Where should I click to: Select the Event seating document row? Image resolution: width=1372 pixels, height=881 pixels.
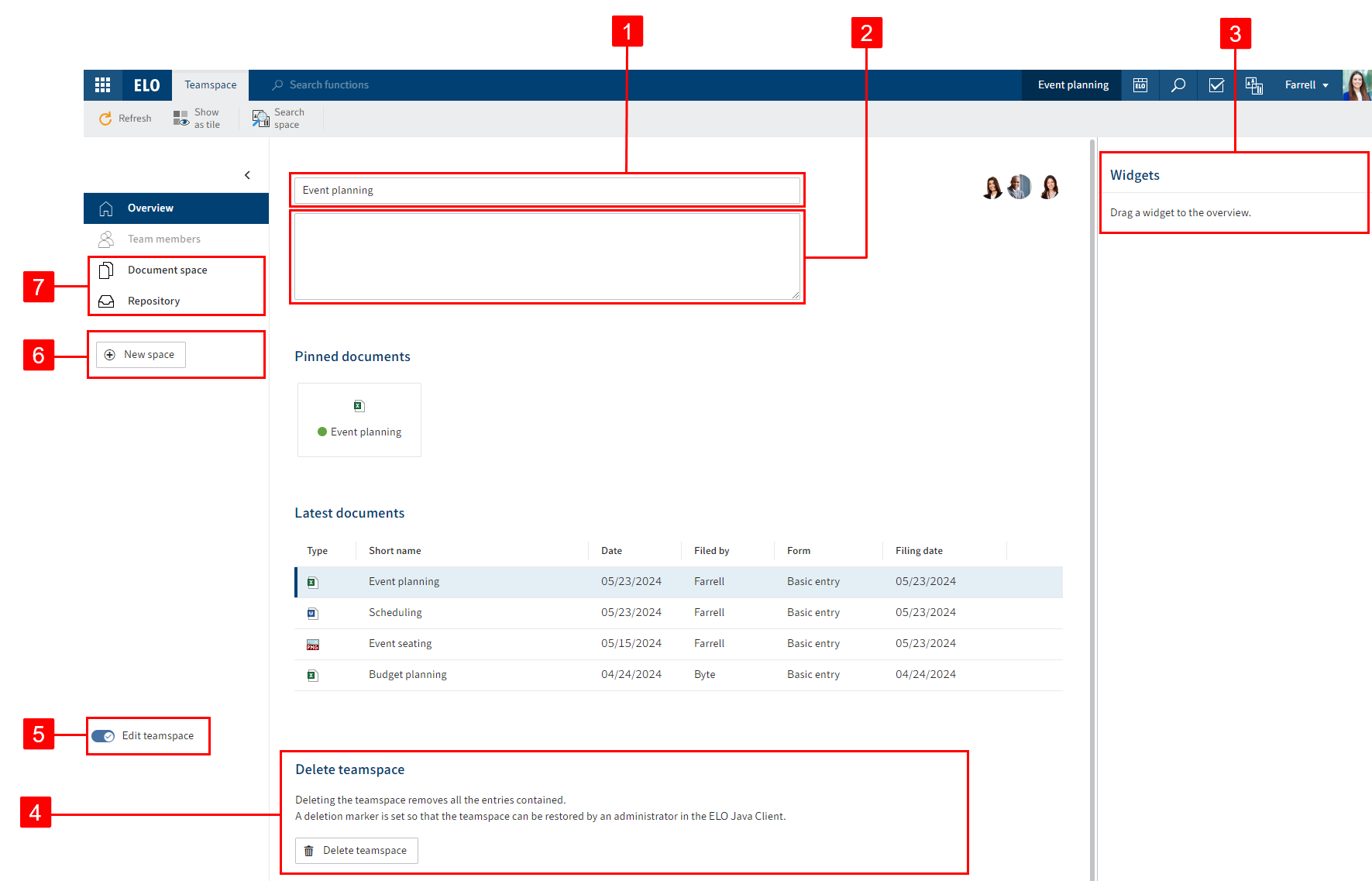click(x=679, y=644)
